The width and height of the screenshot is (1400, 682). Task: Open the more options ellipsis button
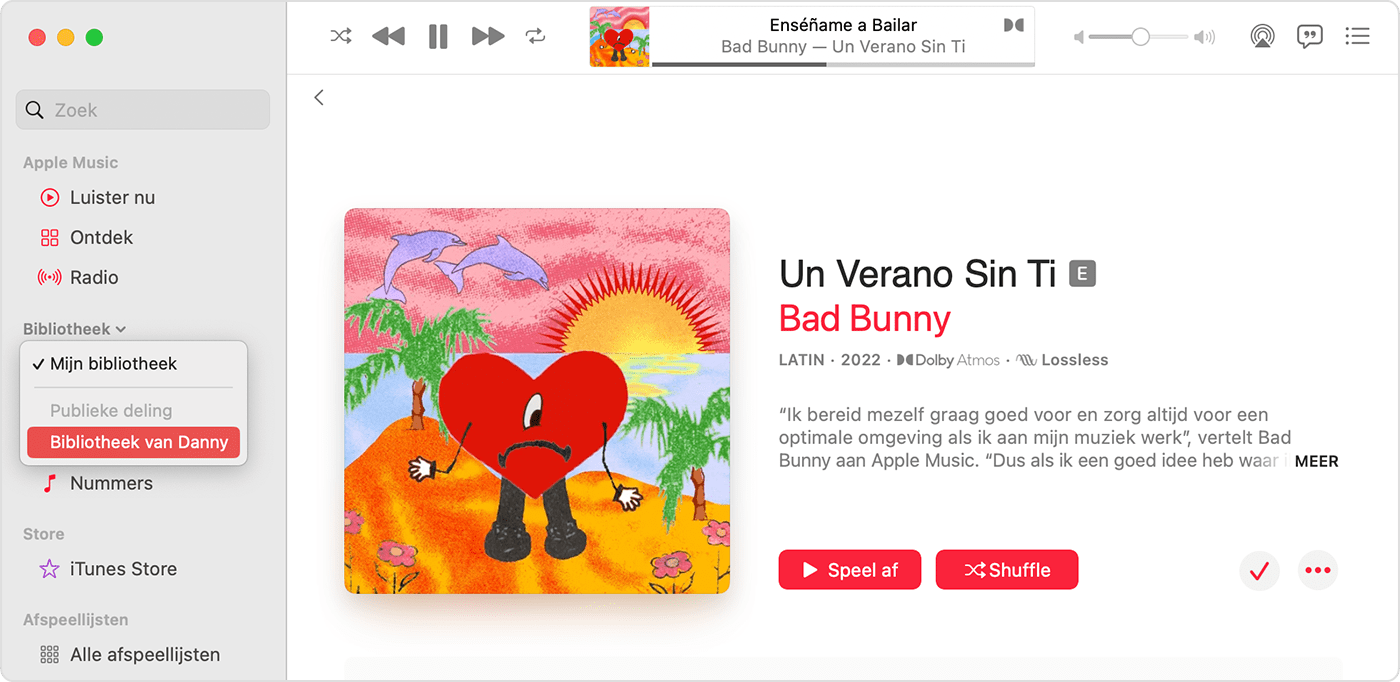[x=1318, y=570]
